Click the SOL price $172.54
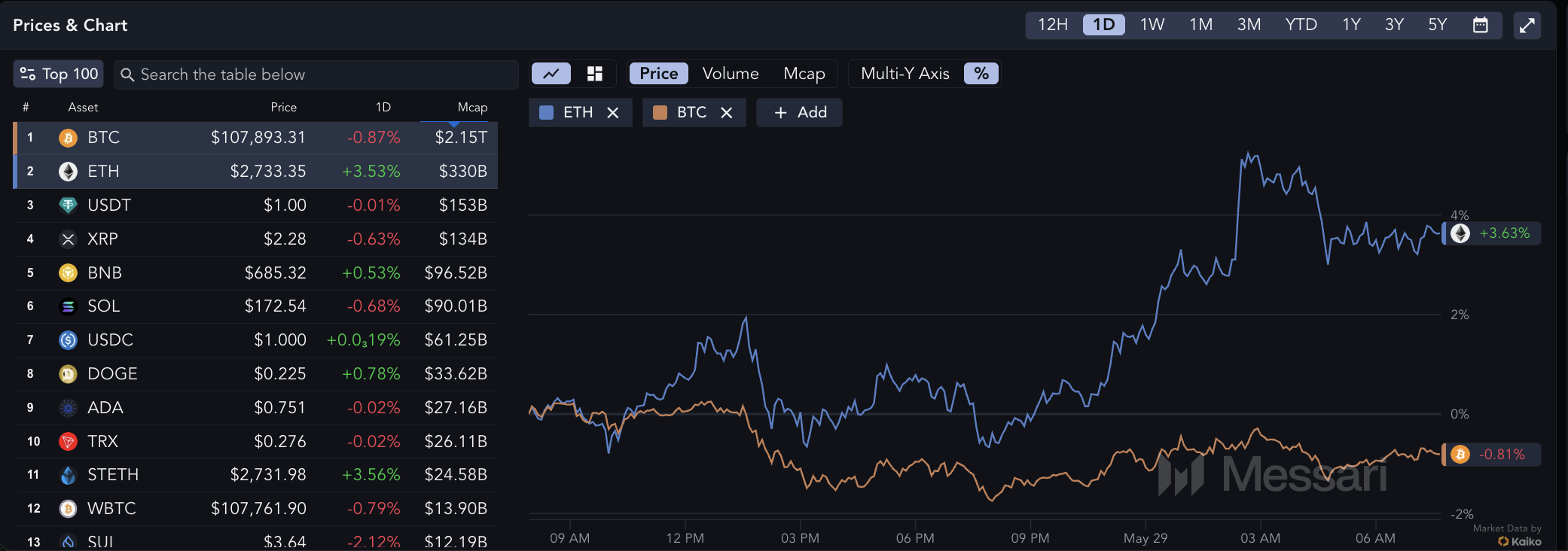The width and height of the screenshot is (1568, 551). coord(276,306)
